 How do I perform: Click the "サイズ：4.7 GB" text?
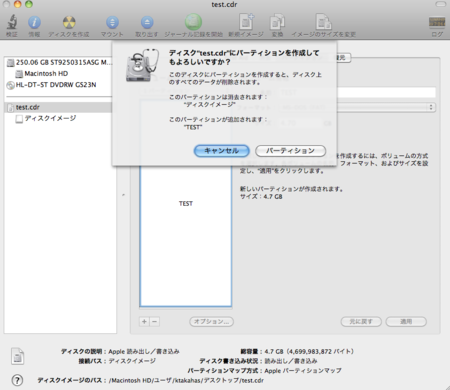(261, 197)
